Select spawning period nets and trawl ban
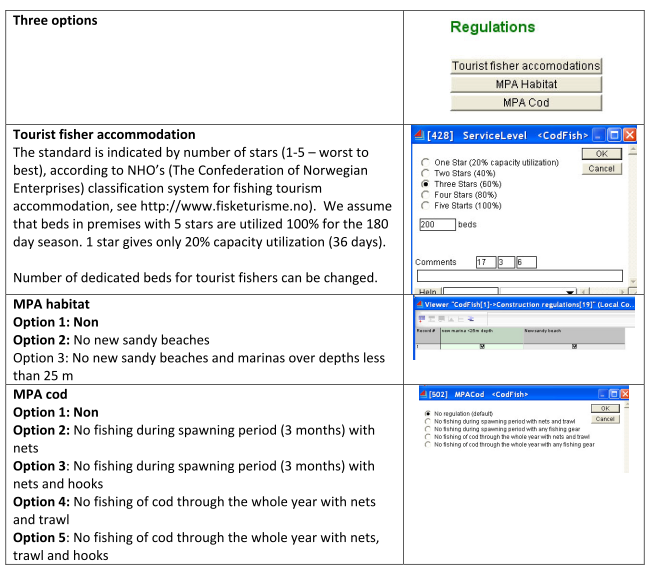The height and width of the screenshot is (567, 657). 427,421
